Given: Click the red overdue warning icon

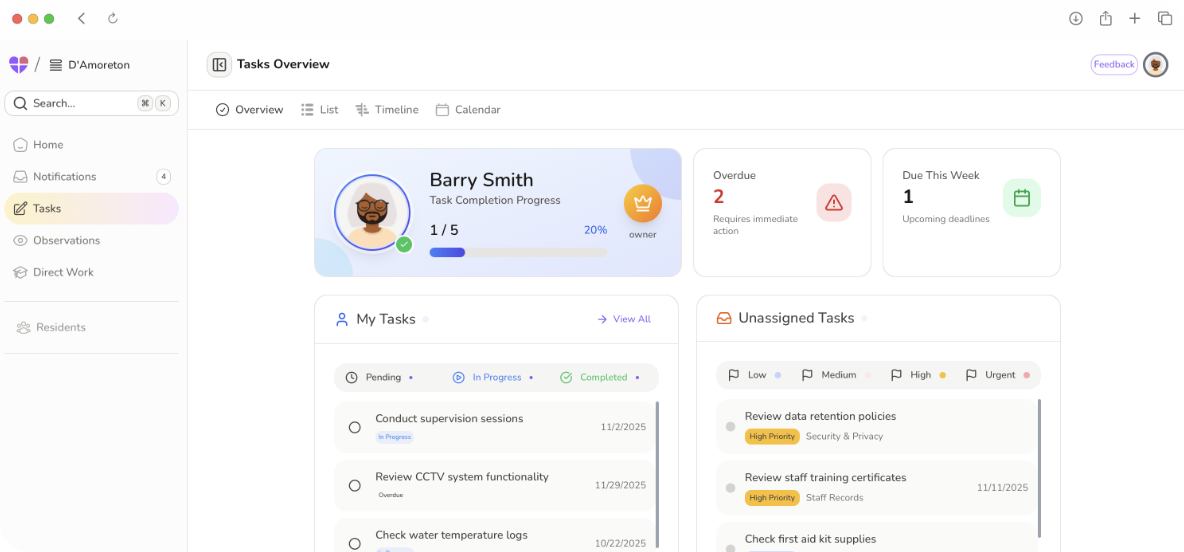Looking at the screenshot, I should pyautogui.click(x=833, y=202).
